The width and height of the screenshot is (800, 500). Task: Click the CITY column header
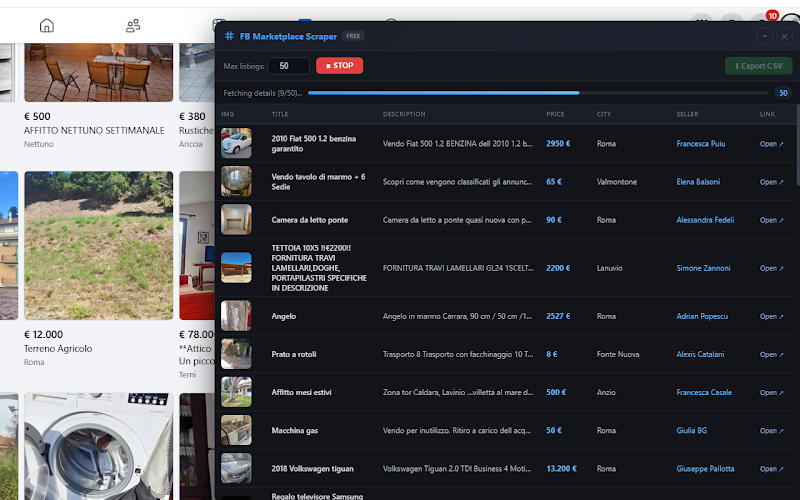pos(604,114)
